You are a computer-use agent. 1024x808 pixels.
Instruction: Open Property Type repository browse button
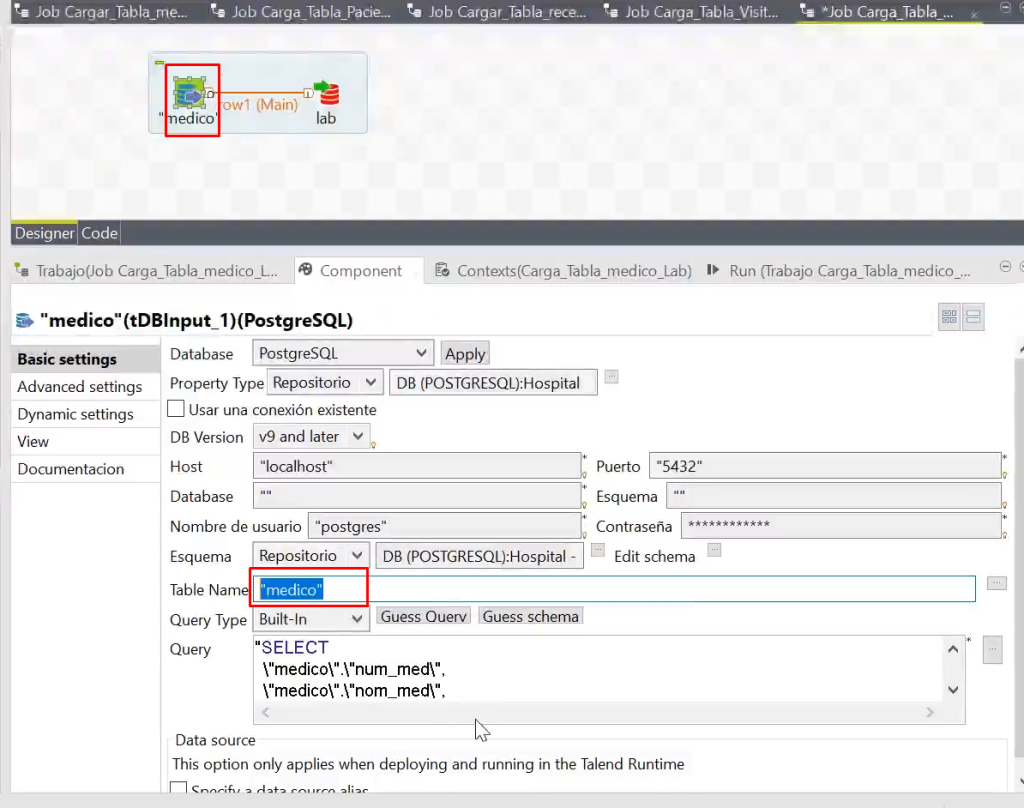tap(612, 376)
